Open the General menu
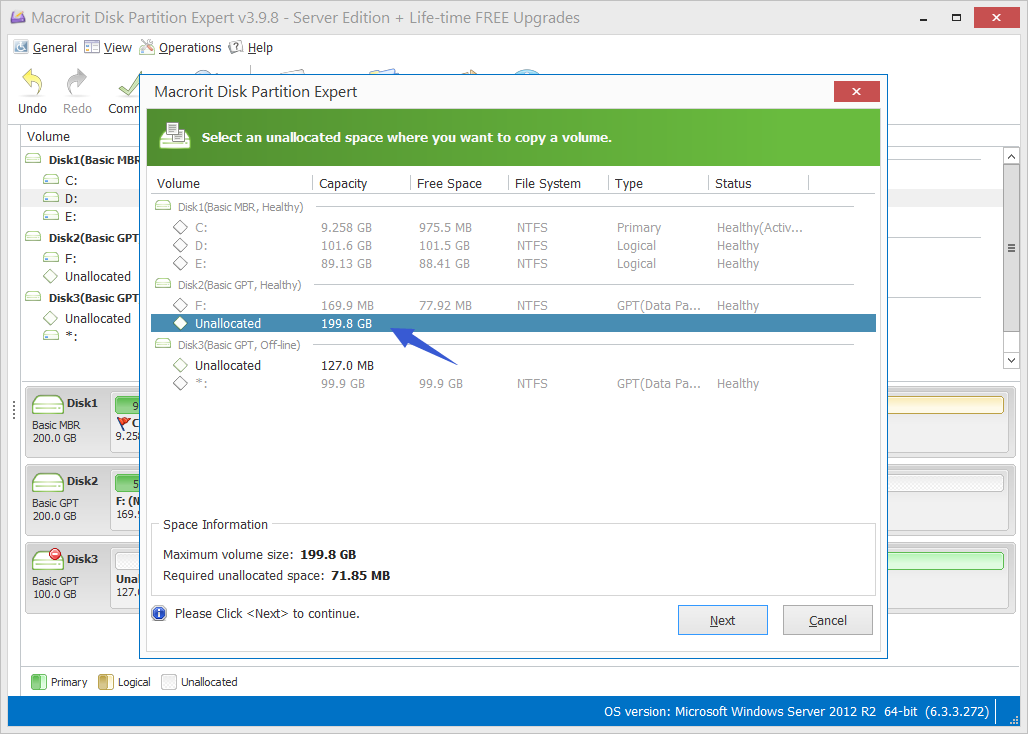This screenshot has height=734, width=1028. pos(46,47)
